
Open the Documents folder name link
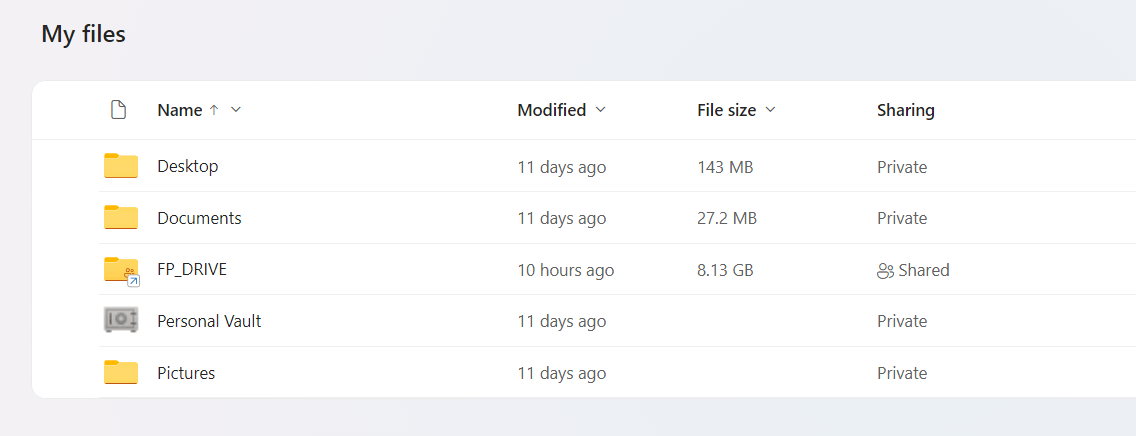click(x=199, y=218)
